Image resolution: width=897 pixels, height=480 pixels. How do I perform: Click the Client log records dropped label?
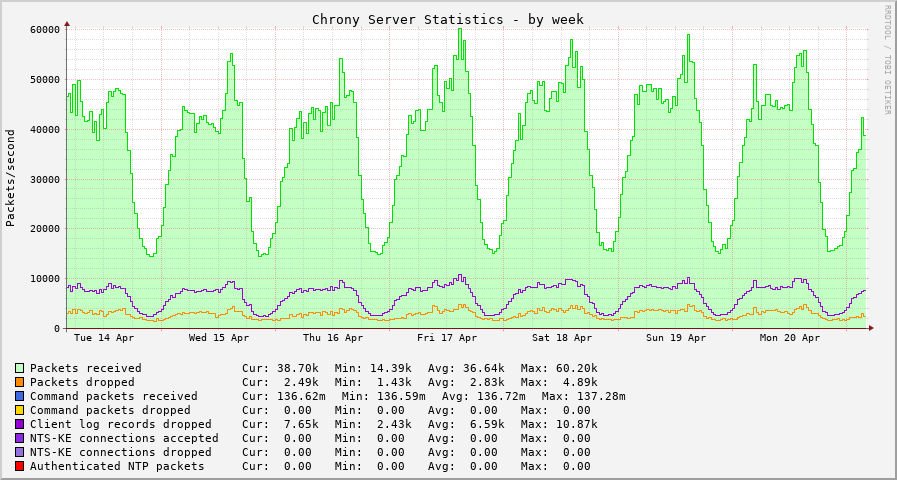coord(121,425)
